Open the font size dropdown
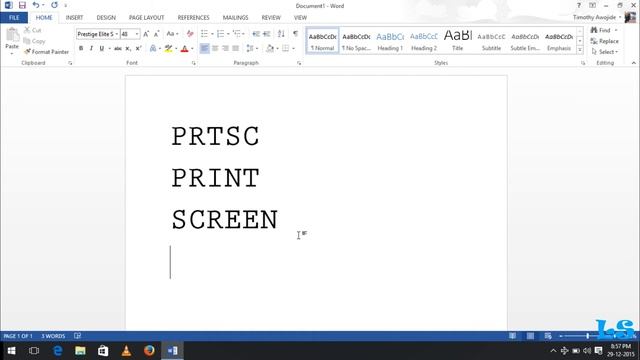The image size is (640, 360). (x=137, y=34)
